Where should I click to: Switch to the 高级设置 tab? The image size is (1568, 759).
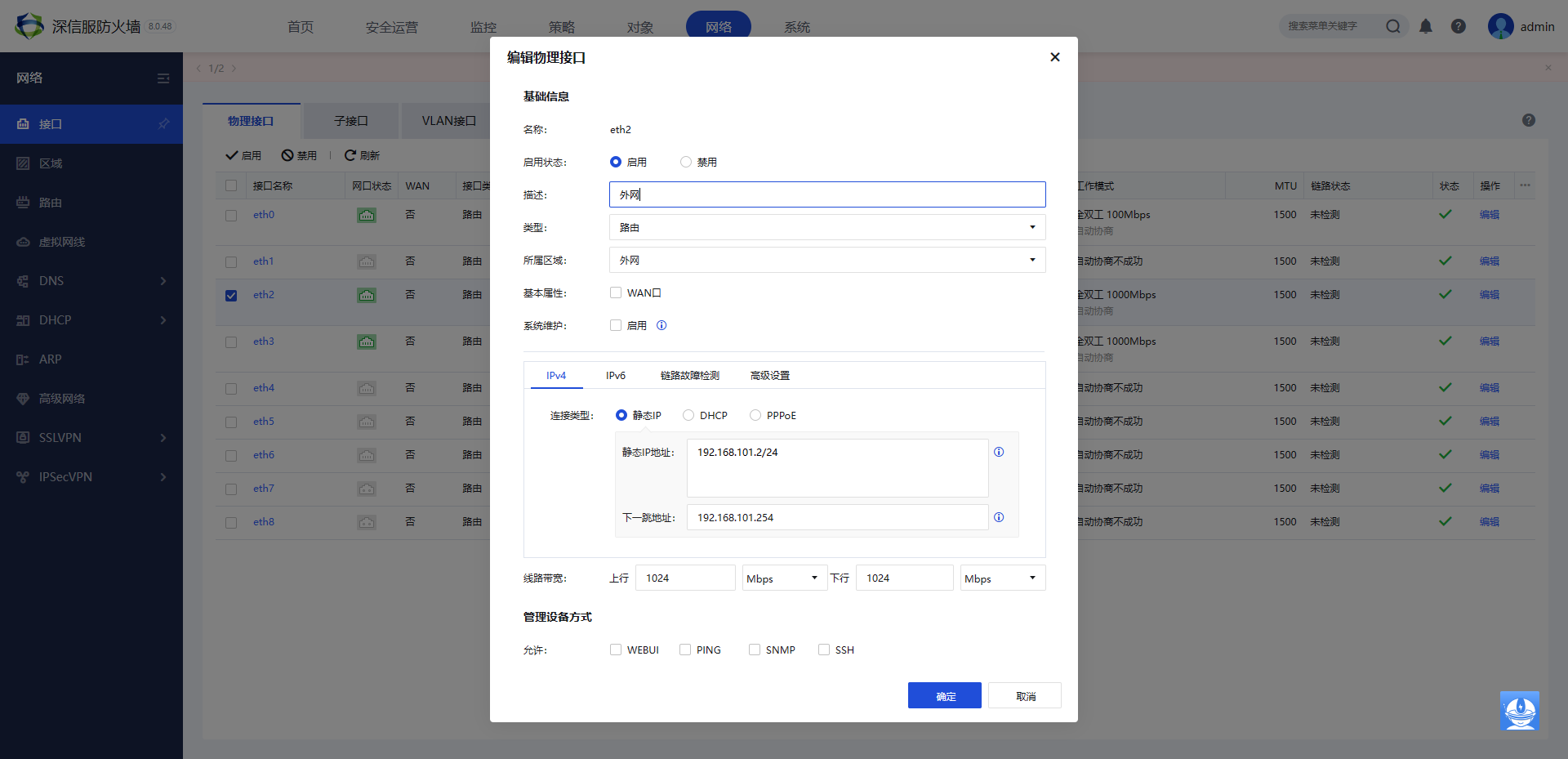(770, 375)
